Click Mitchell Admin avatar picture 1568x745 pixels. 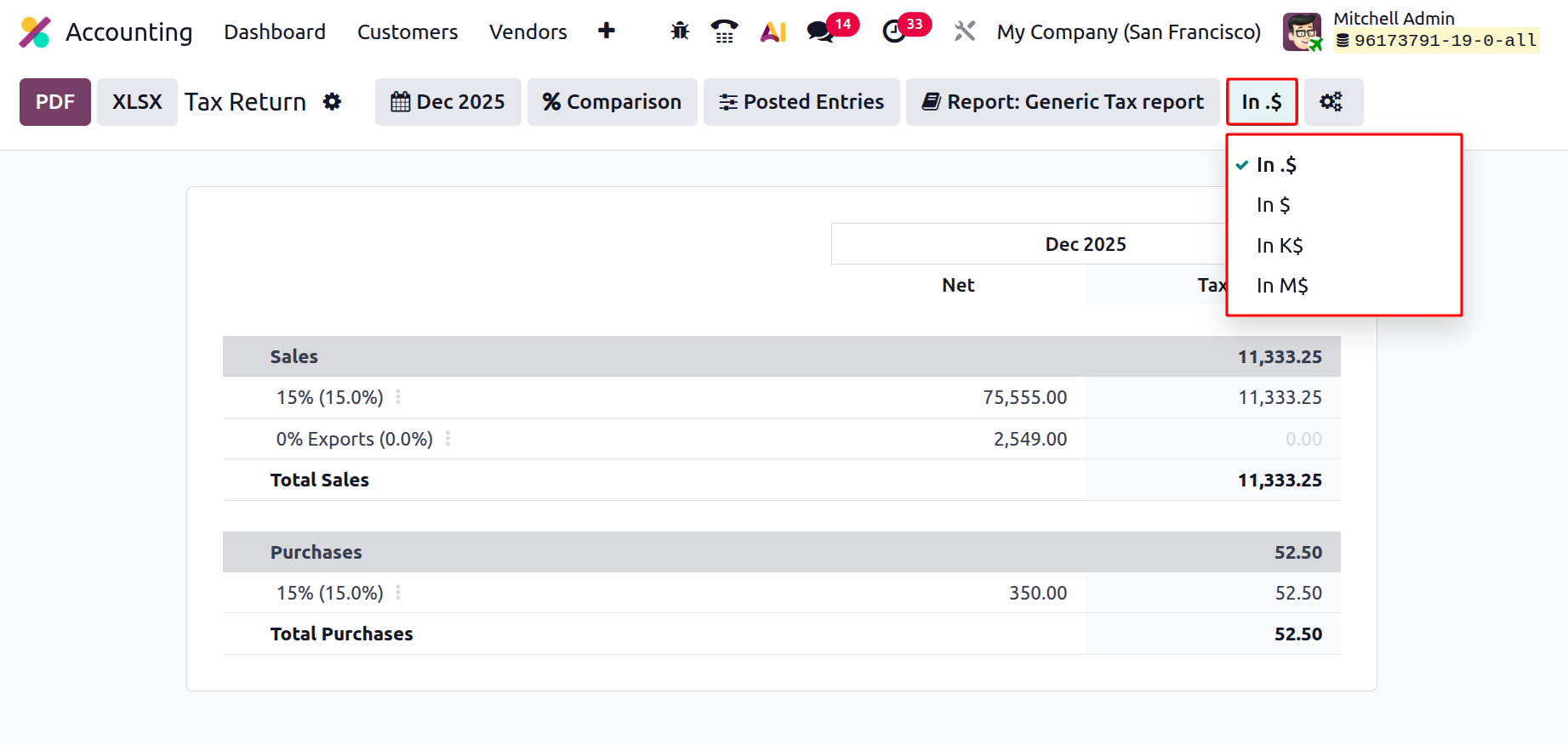tap(1303, 32)
